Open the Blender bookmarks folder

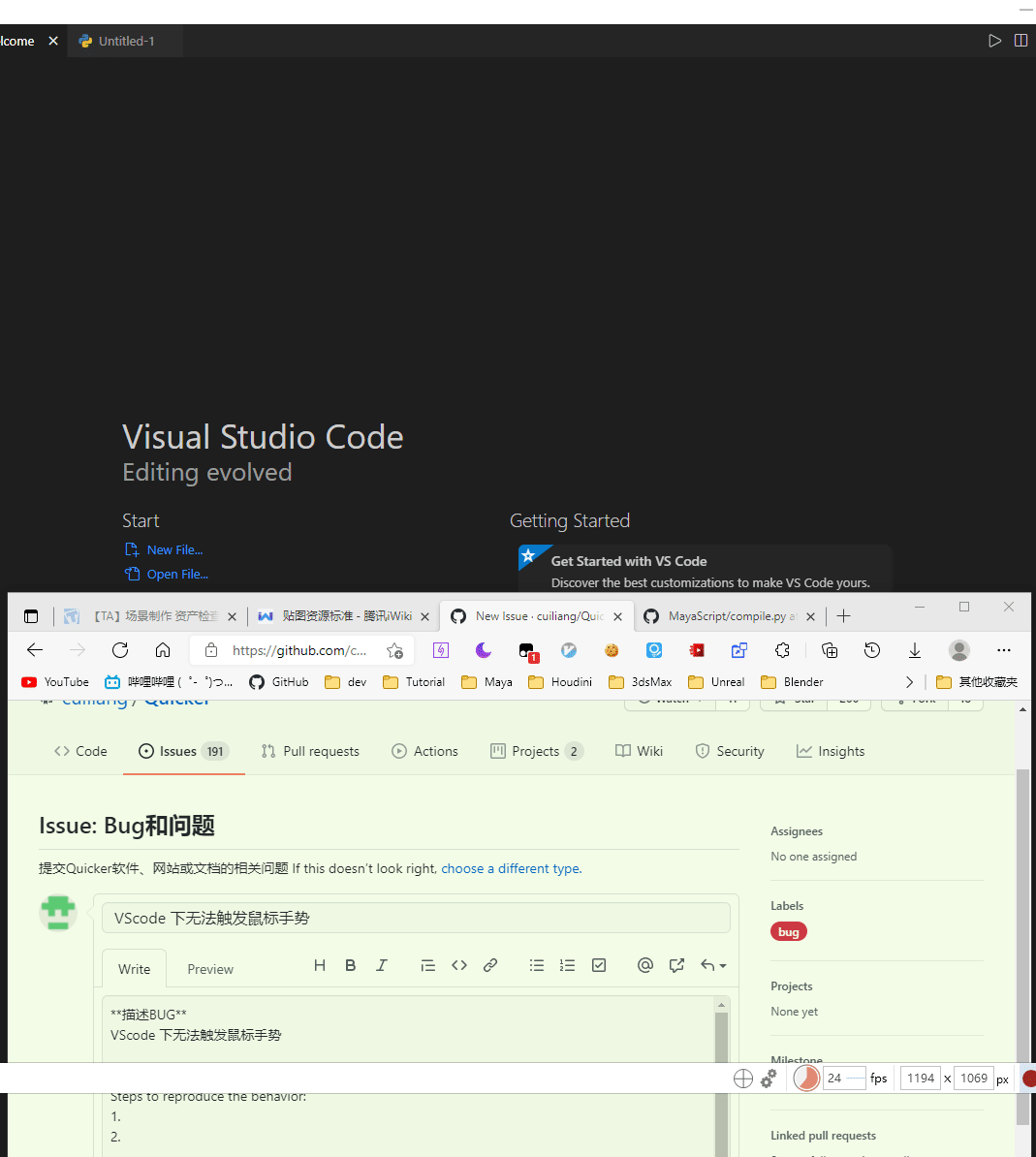pyautogui.click(x=793, y=682)
